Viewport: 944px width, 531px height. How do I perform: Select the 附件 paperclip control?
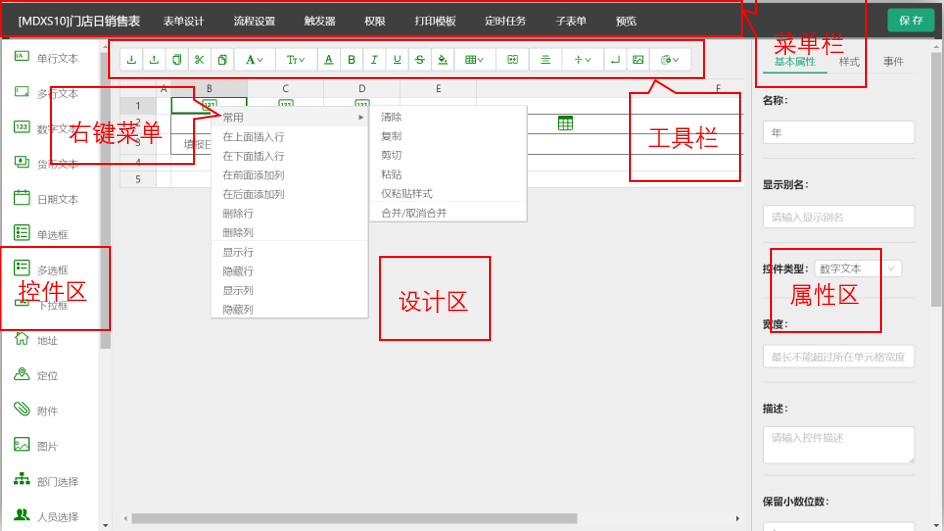[47, 411]
